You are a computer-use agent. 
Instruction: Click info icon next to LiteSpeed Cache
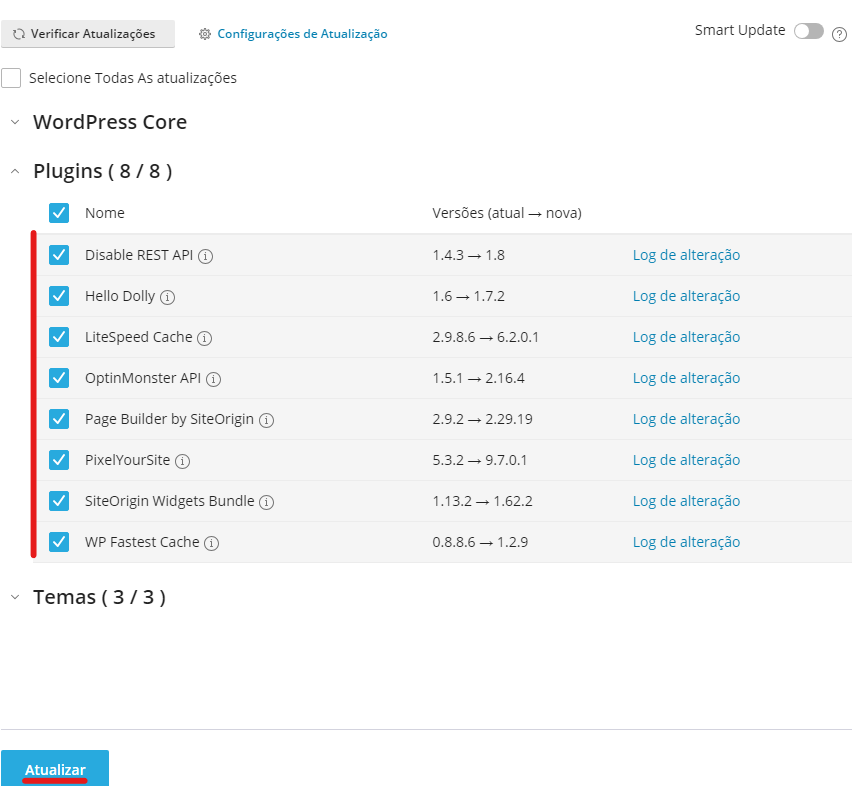204,338
